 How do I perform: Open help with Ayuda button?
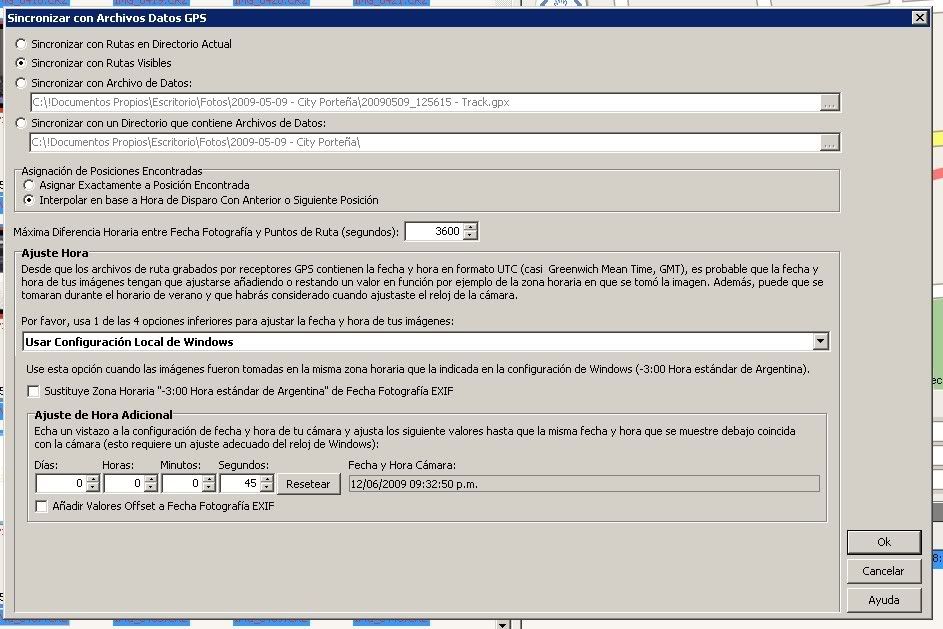883,600
